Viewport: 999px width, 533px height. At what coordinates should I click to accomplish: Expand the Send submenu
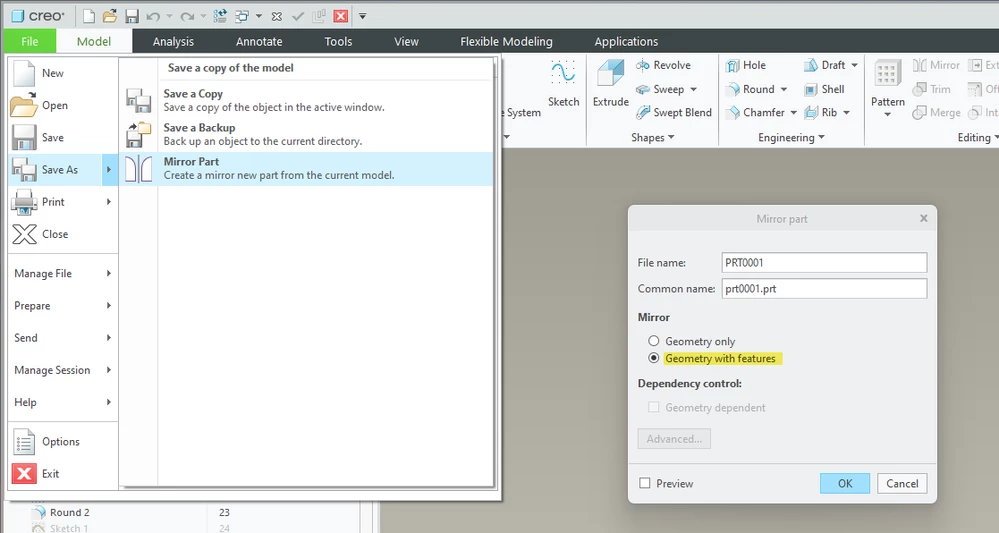coord(63,338)
